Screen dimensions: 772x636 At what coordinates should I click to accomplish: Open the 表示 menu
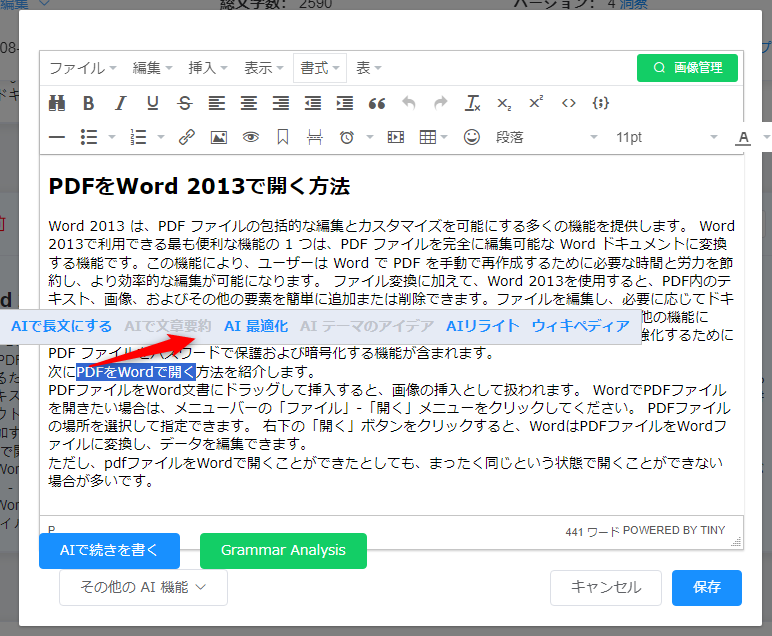(x=264, y=68)
